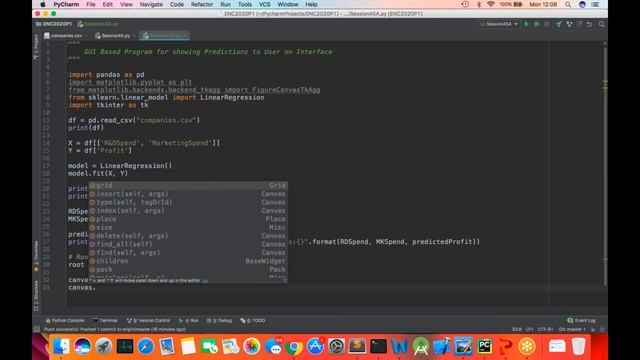640x360 pixels.
Task: Open the Run menu
Action: [225, 4]
